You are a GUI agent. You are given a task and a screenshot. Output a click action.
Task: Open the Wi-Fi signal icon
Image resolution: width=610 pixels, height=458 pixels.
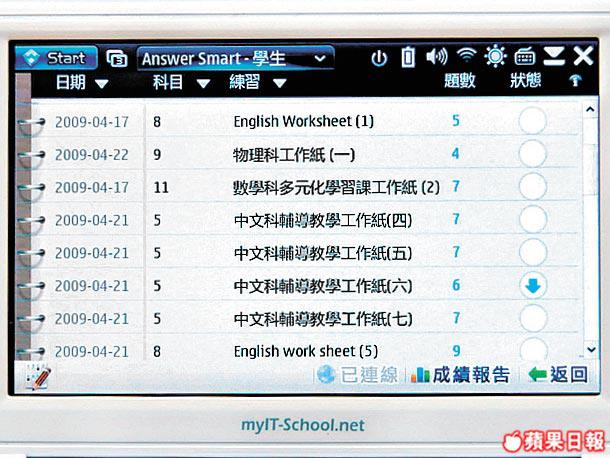click(x=467, y=56)
